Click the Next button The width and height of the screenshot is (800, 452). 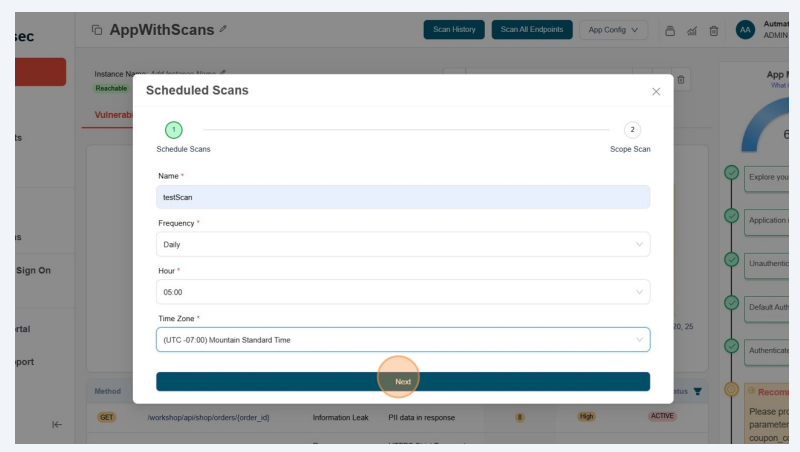403,382
